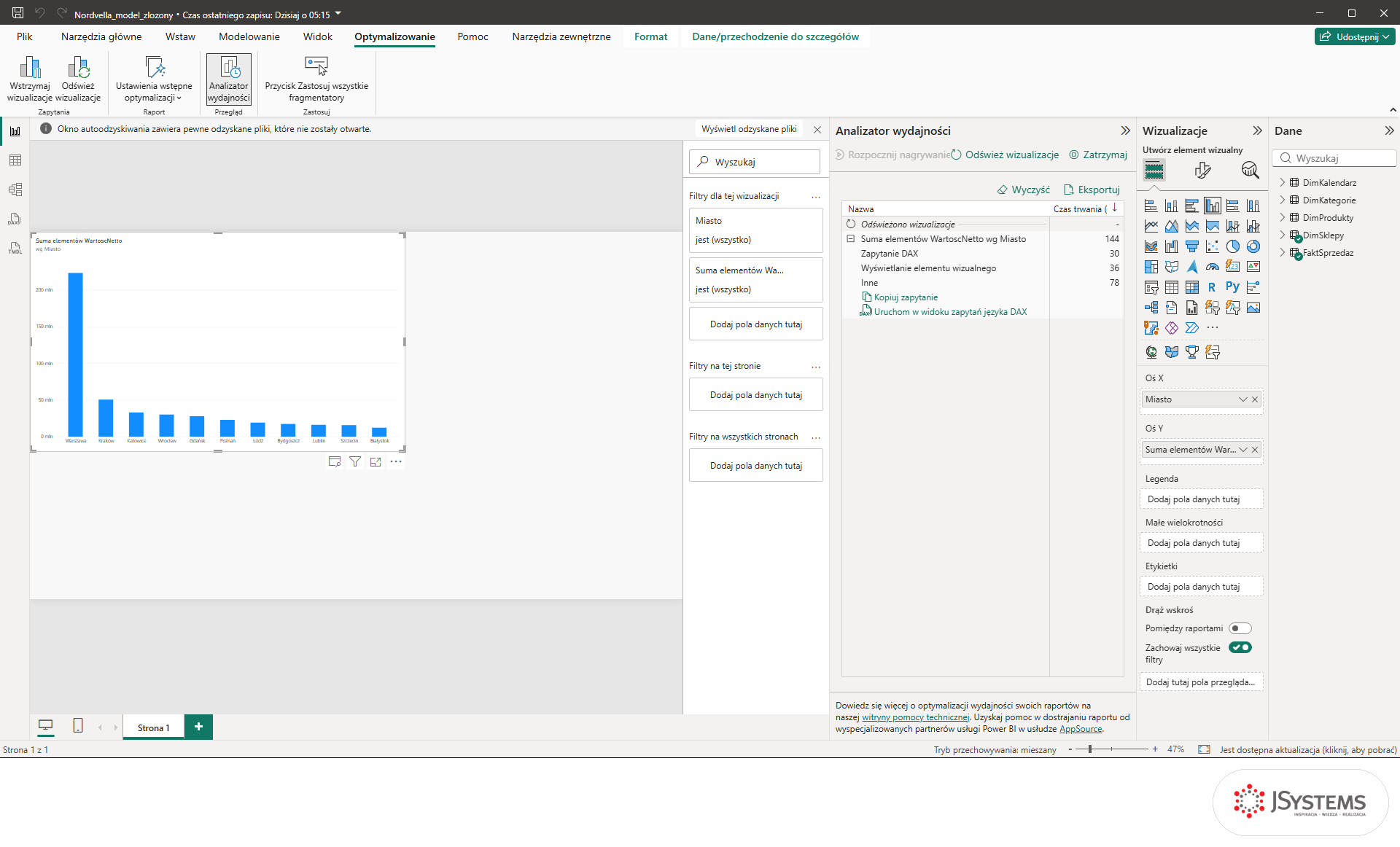Toggle the Pomiędzy raportami switch
Screen dimensions: 1400x847
click(1240, 628)
